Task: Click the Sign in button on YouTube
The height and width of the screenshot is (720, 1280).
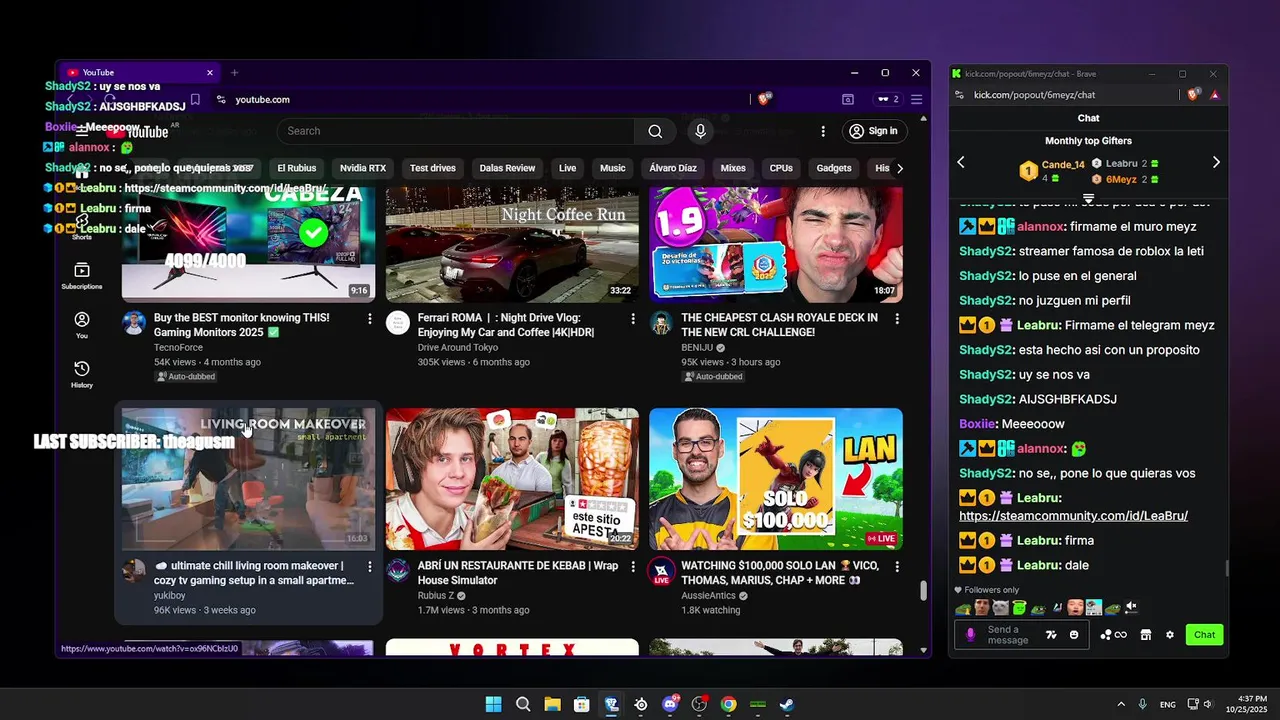Action: click(x=873, y=131)
